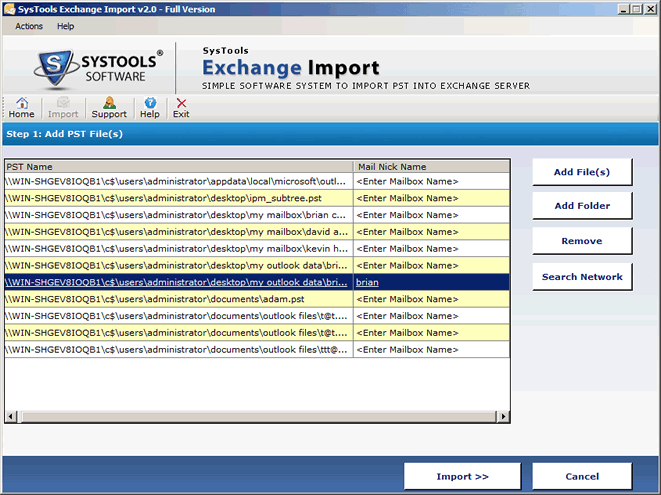Click the Add Folder button
Image resolution: width=661 pixels, height=495 pixels.
pos(582,206)
